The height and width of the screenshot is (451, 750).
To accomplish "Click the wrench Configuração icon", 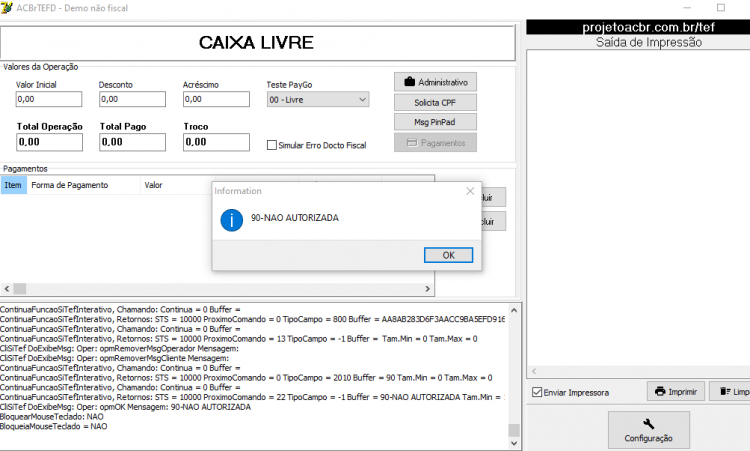I will (x=649, y=424).
